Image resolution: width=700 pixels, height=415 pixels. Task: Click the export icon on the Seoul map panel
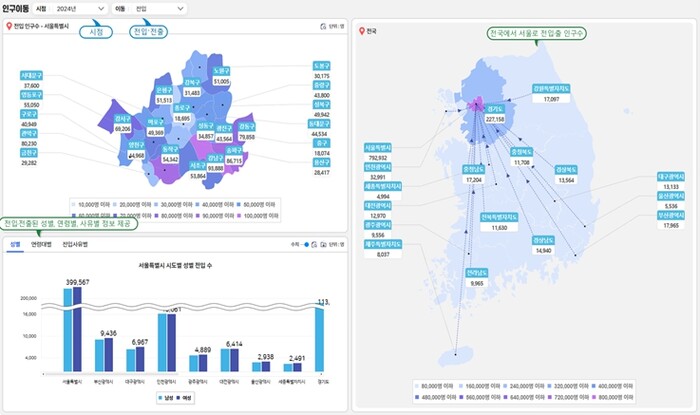pos(322,27)
